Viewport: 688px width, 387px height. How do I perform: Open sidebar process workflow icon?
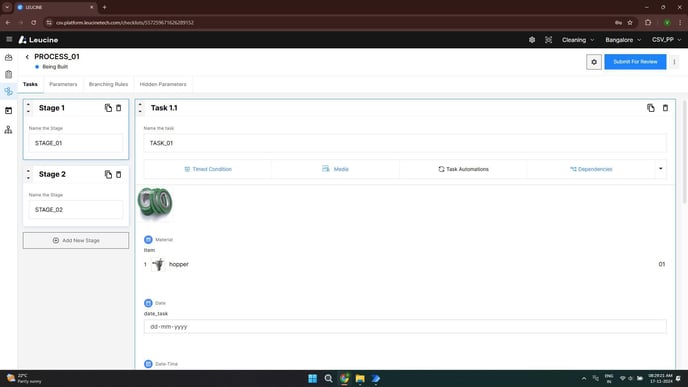click(8, 91)
